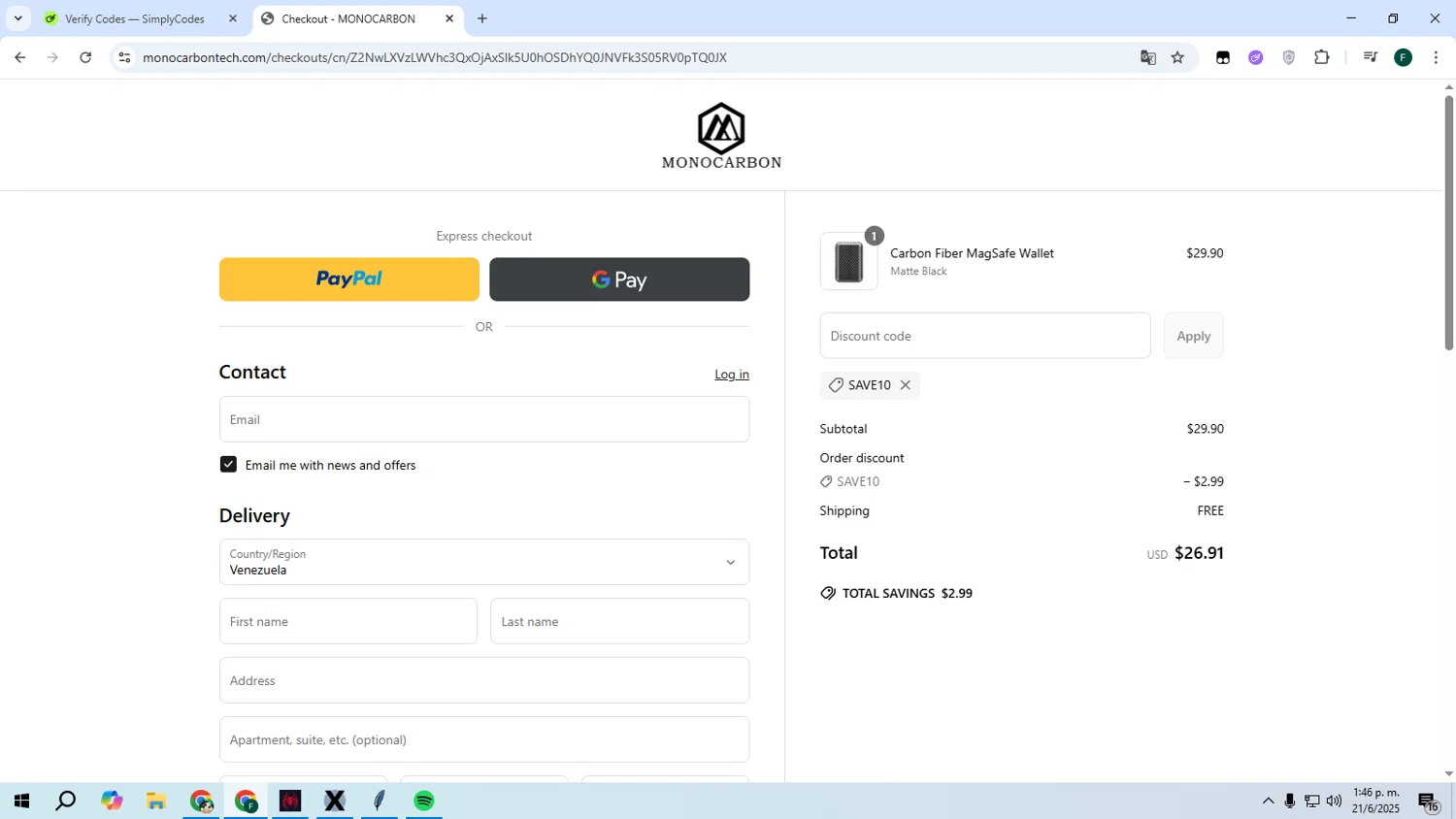
Task: Open the Country/Region dropdown
Action: pyautogui.click(x=484, y=562)
